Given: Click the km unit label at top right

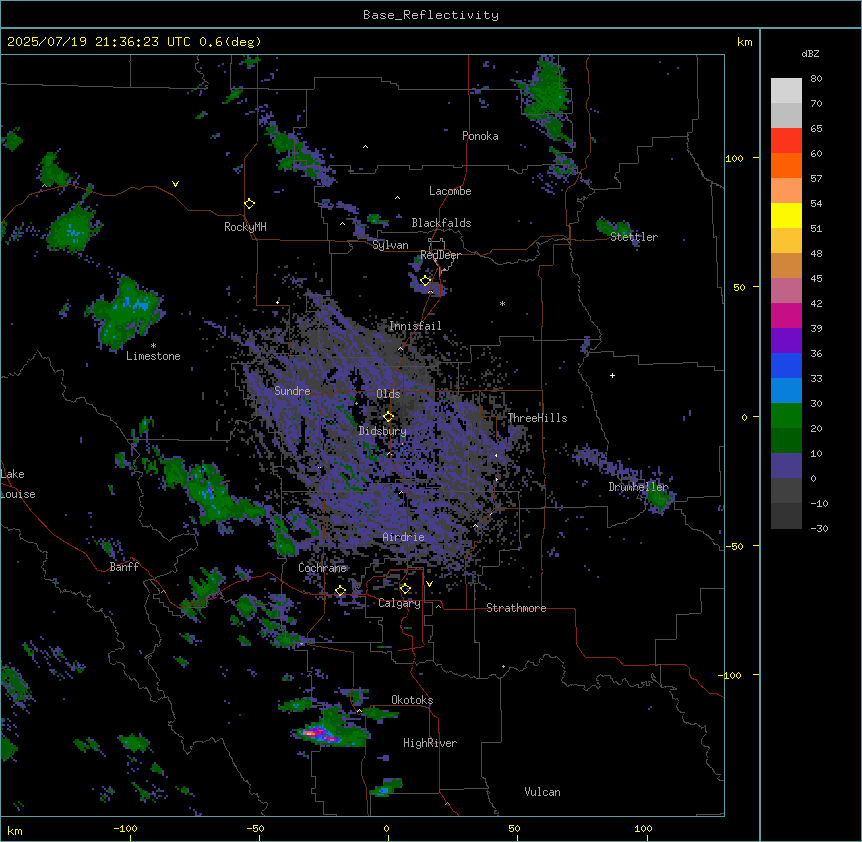Looking at the screenshot, I should [x=744, y=42].
